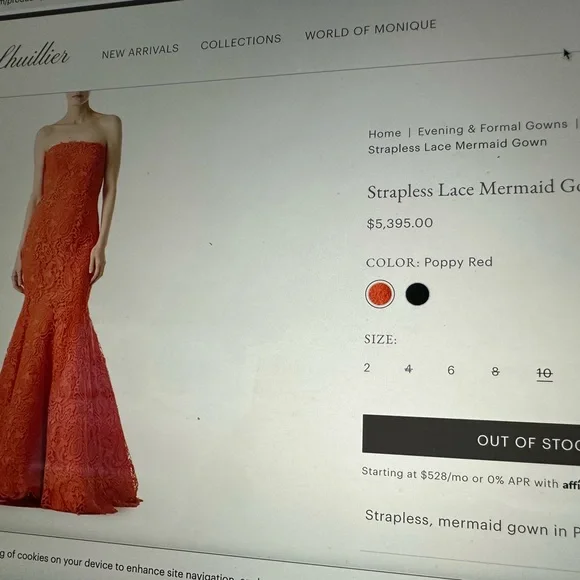The height and width of the screenshot is (580, 580).
Task: Choose the crossed-out size 8
Action: pyautogui.click(x=495, y=371)
